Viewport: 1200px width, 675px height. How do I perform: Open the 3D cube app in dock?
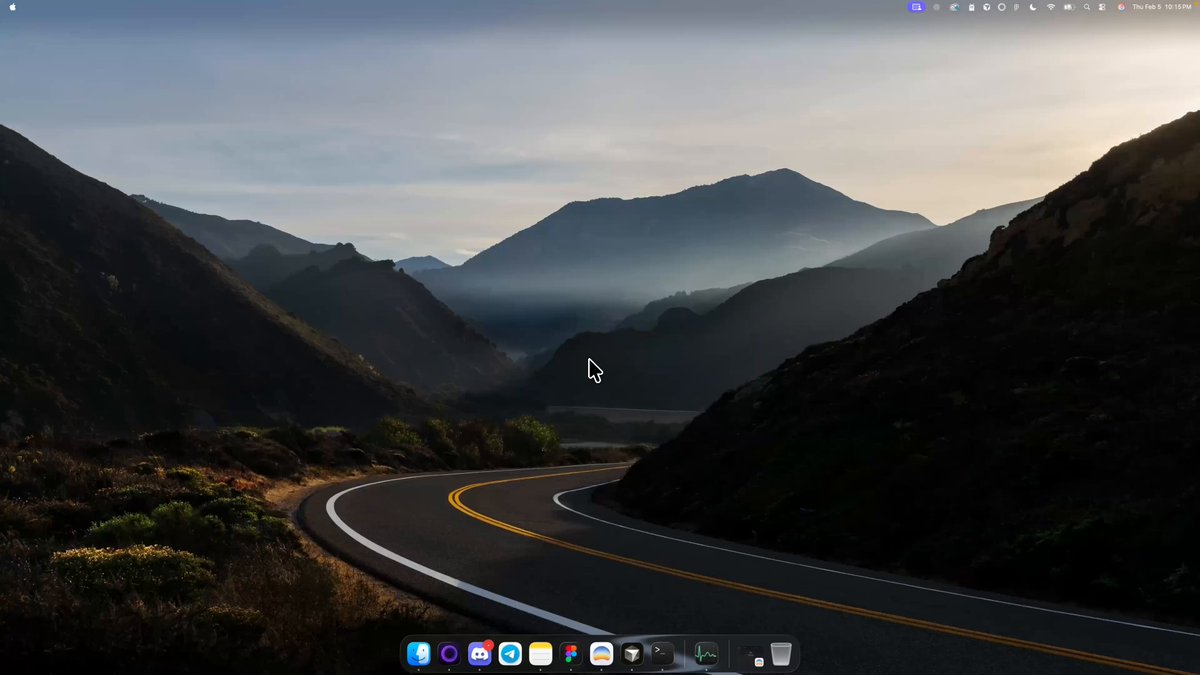point(632,654)
